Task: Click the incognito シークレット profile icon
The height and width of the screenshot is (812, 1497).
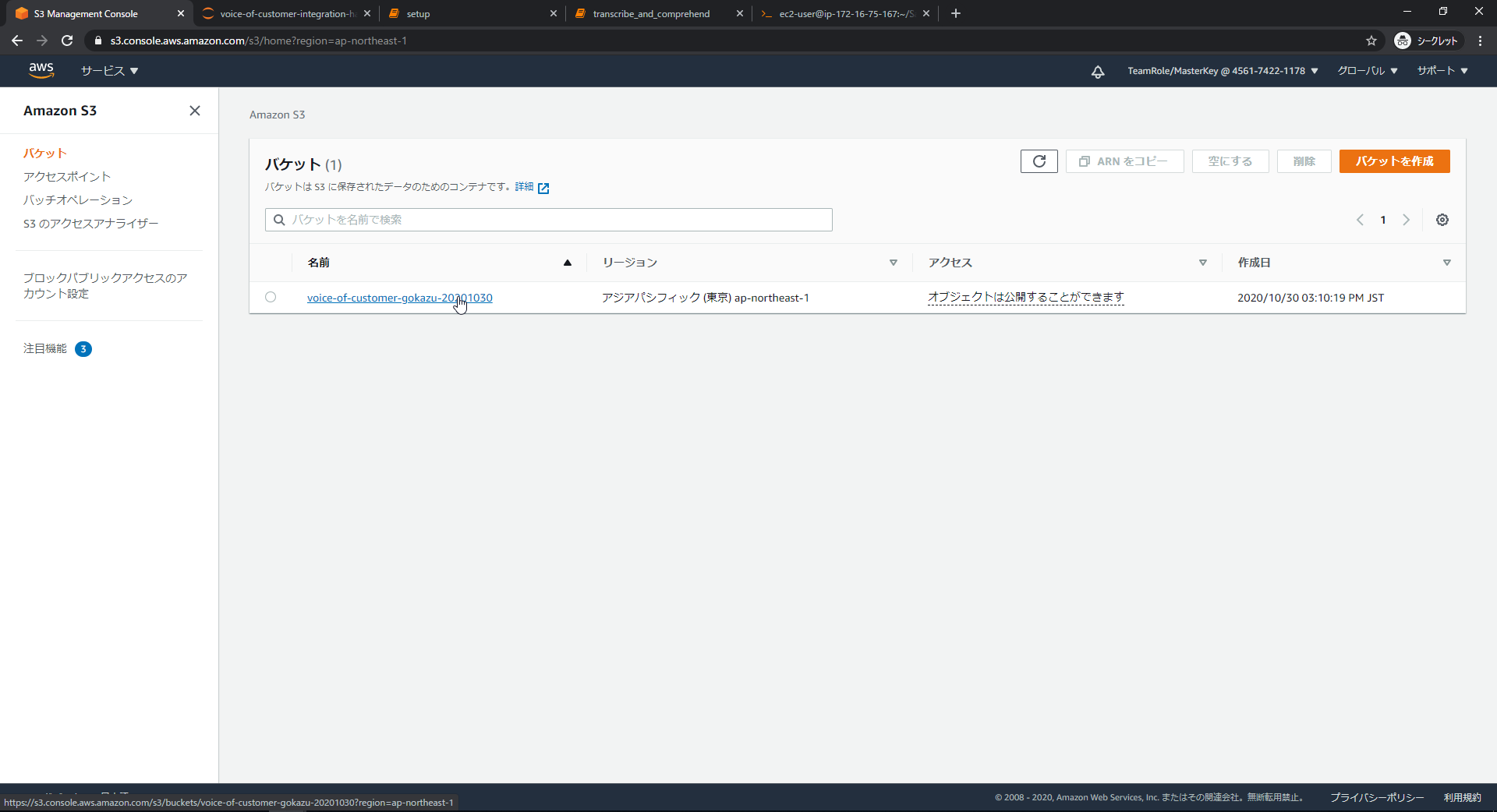Action: click(1426, 41)
